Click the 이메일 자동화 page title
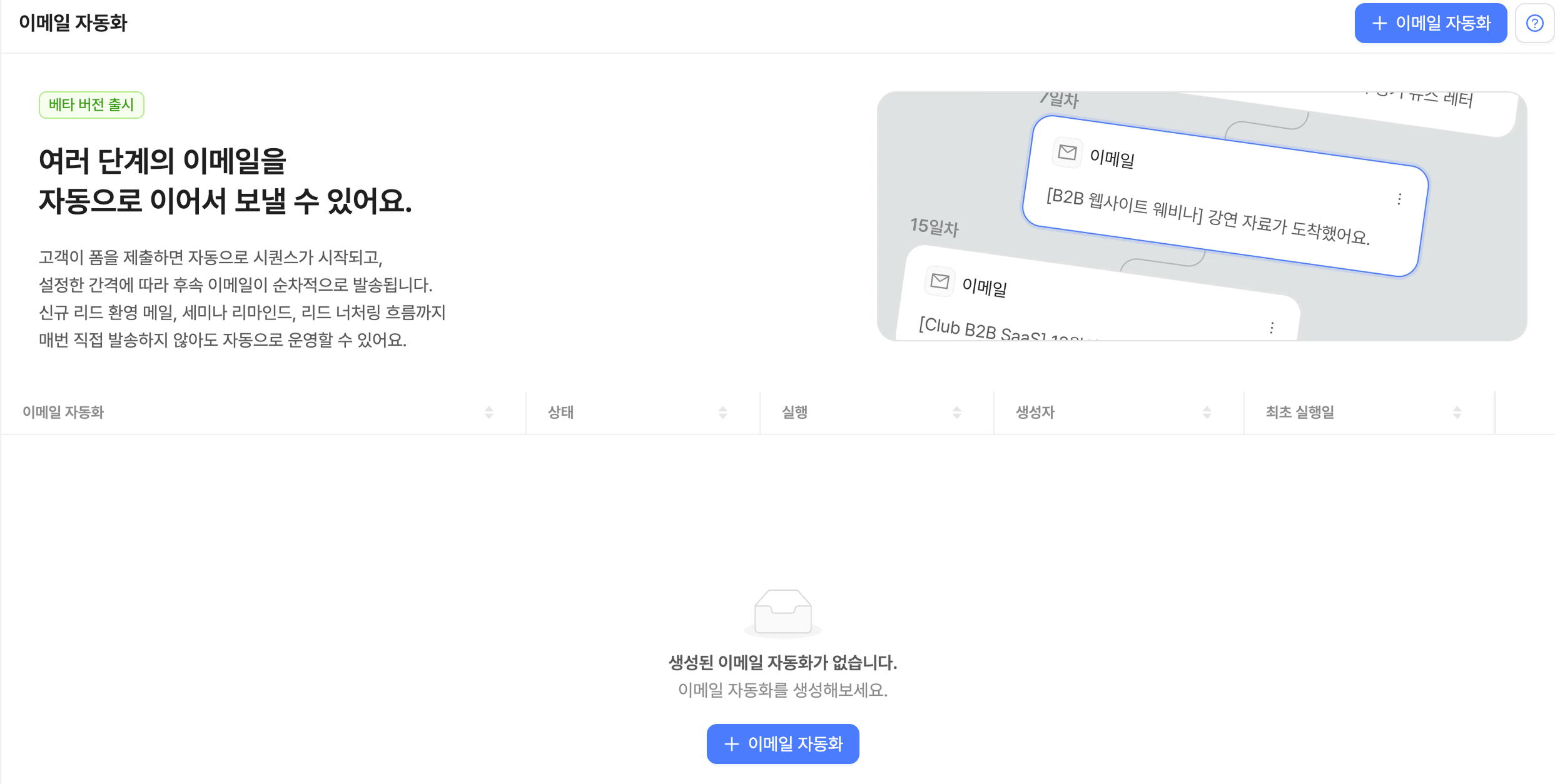The height and width of the screenshot is (784, 1555). (73, 23)
